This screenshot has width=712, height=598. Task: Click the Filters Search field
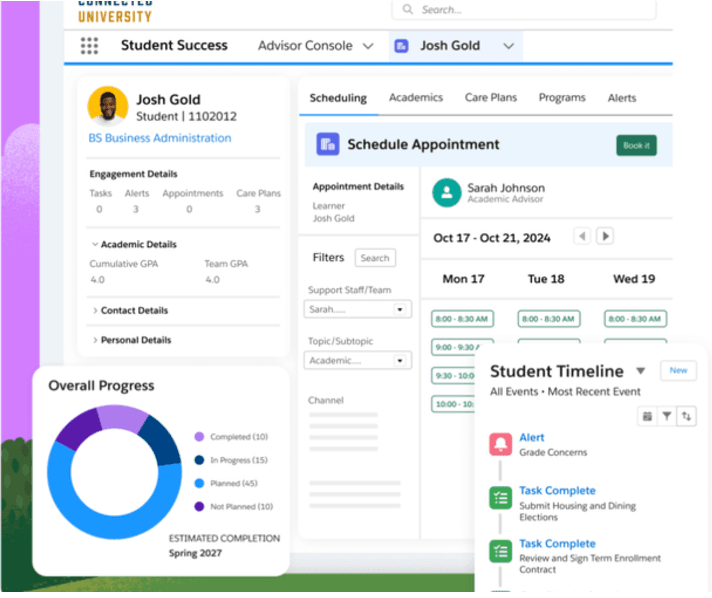click(375, 258)
